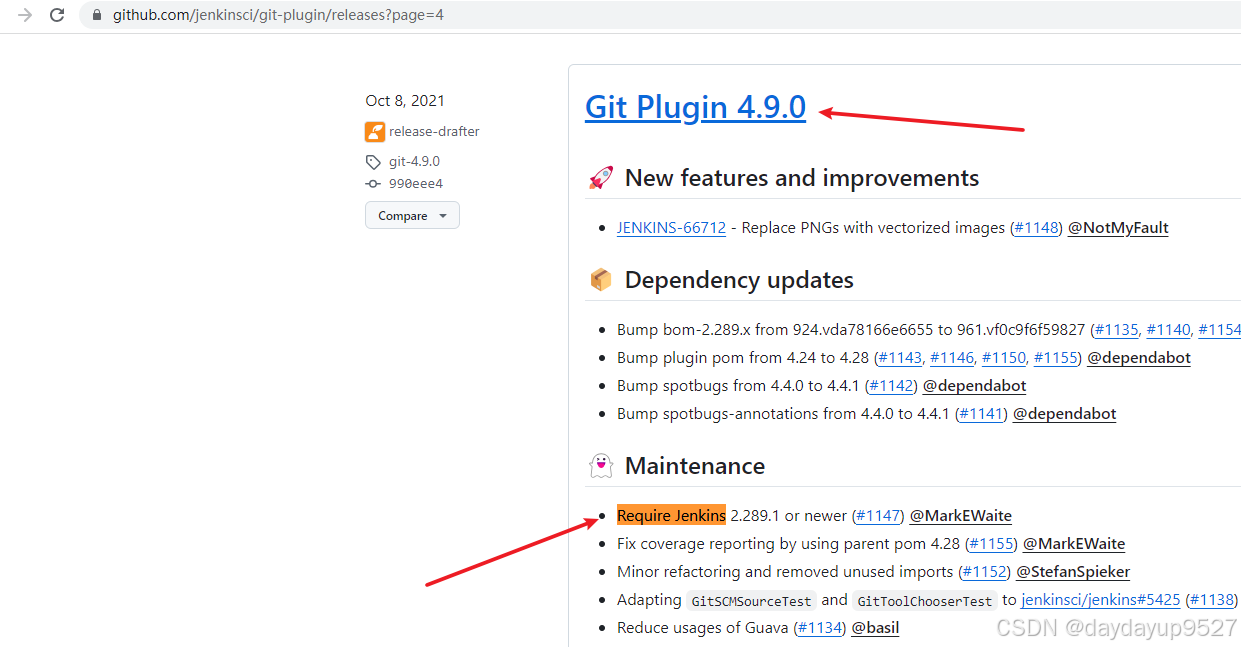Screen dimensions: 1241x647
Task: Open pull request #1152
Action: coord(984,572)
